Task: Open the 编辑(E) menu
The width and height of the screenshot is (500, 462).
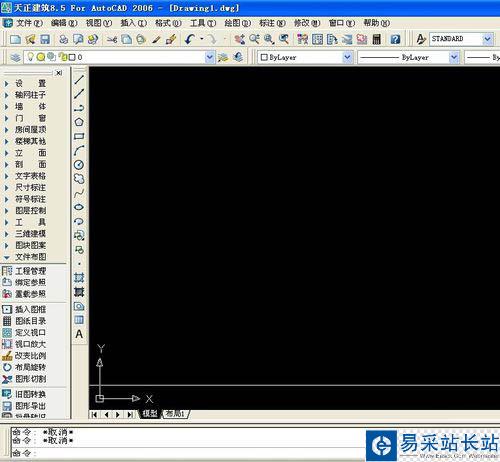Action: click(x=64, y=23)
